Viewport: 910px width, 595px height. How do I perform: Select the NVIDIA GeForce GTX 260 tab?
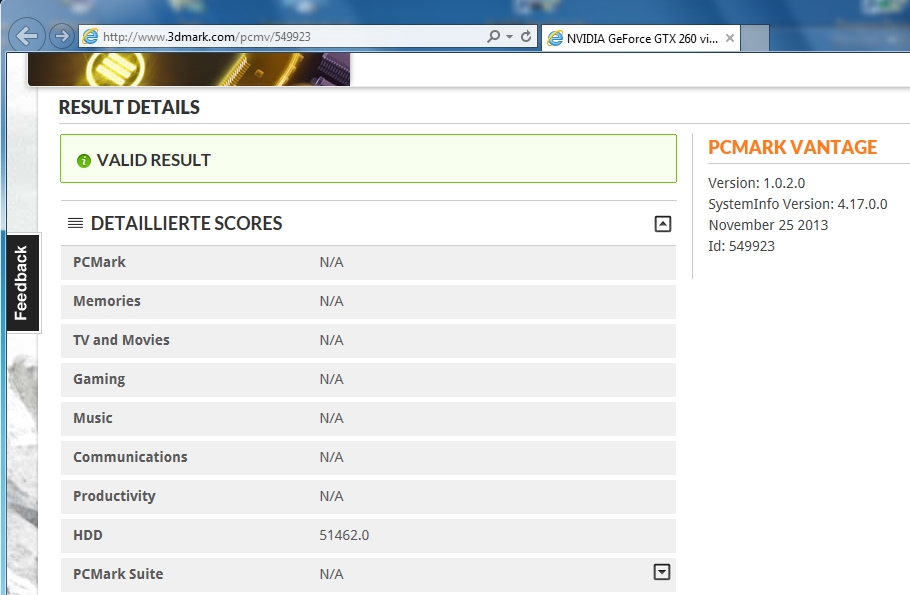click(x=641, y=38)
